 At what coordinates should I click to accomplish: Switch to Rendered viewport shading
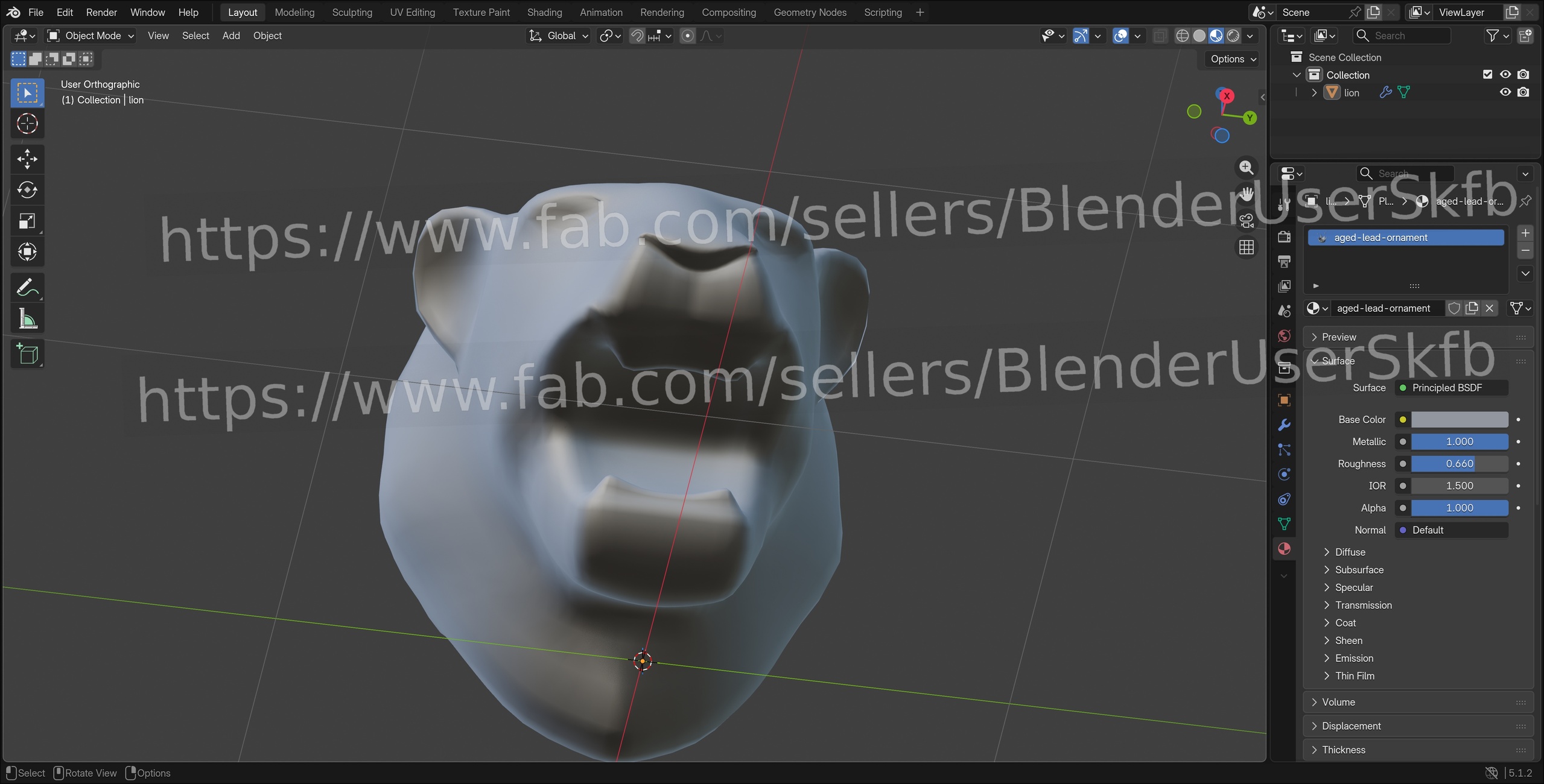point(1233,36)
